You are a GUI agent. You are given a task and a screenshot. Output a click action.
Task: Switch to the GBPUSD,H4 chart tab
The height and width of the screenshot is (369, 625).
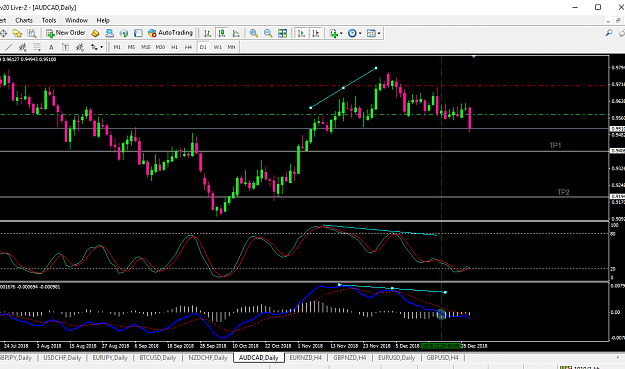click(442, 358)
